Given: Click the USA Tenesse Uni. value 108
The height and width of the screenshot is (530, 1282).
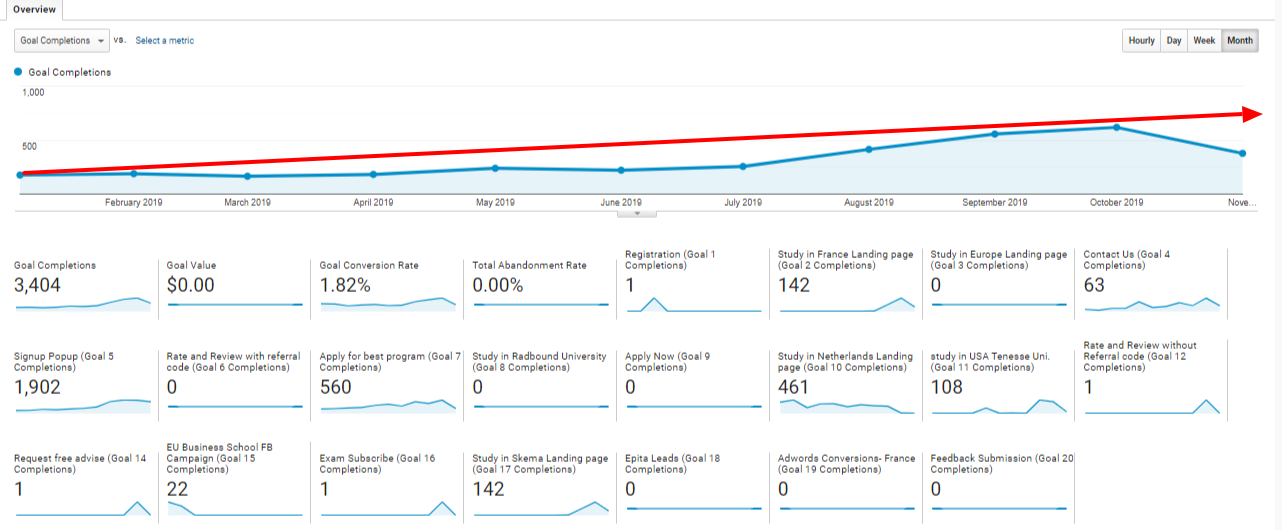Looking at the screenshot, I should pyautogui.click(x=947, y=387).
